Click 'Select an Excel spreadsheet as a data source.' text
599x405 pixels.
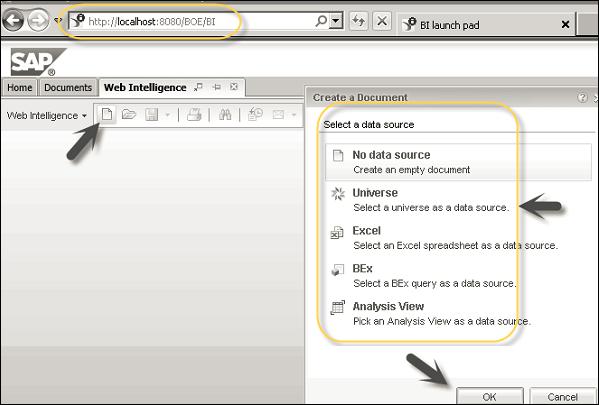click(455, 245)
